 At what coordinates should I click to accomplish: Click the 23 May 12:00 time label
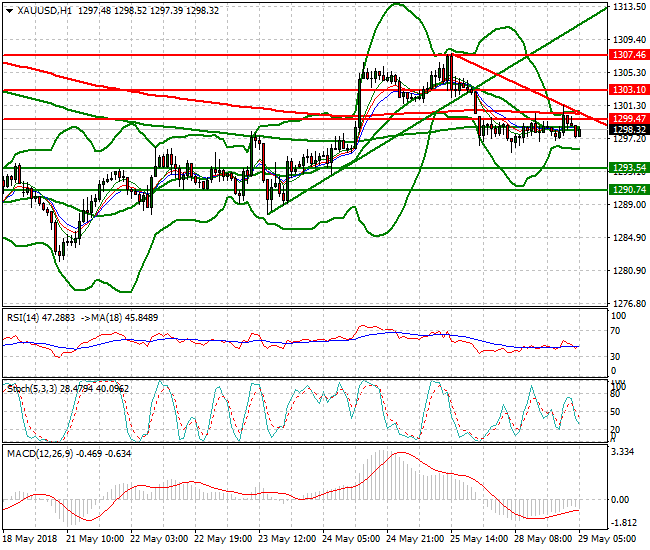pos(287,539)
